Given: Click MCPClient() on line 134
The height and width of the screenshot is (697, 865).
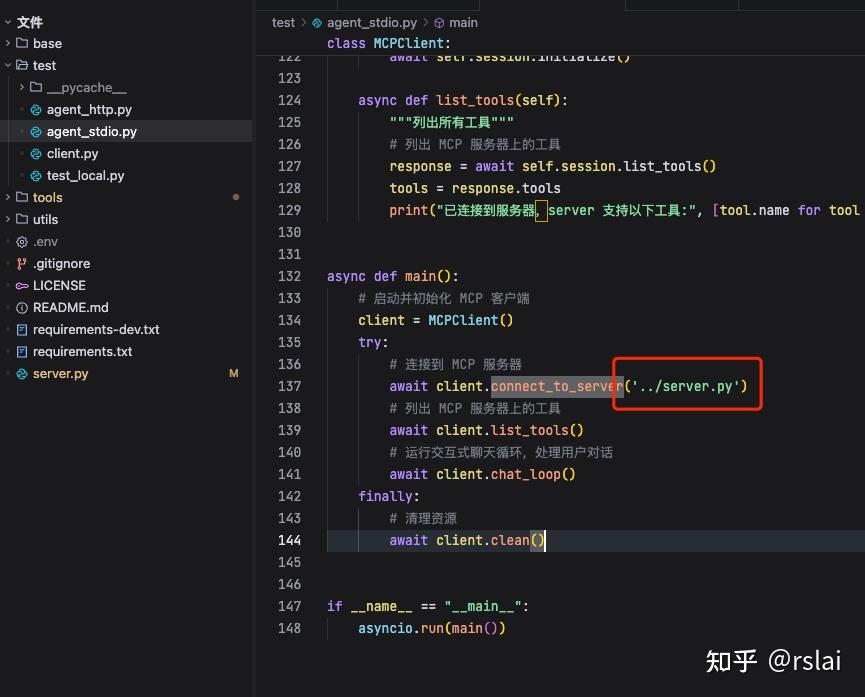Looking at the screenshot, I should click(471, 320).
